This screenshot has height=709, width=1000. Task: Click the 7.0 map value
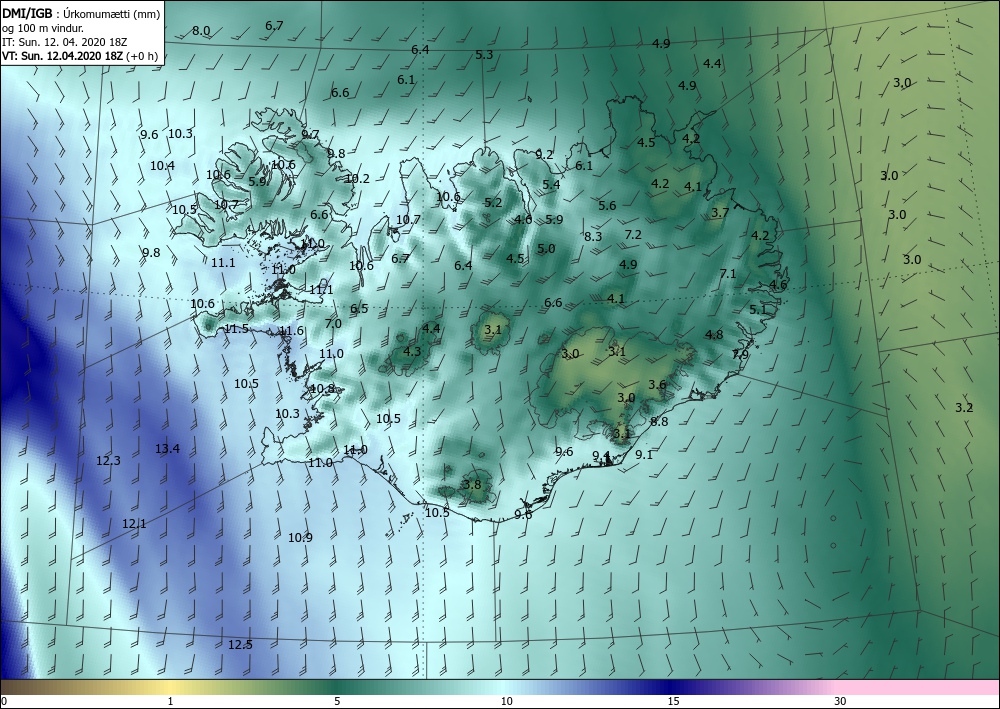[333, 323]
